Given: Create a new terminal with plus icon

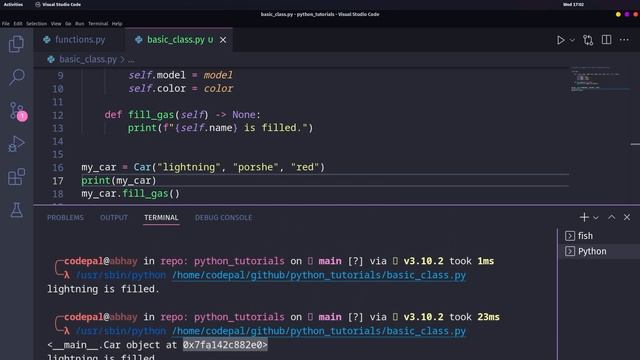Looking at the screenshot, I should (x=584, y=218).
